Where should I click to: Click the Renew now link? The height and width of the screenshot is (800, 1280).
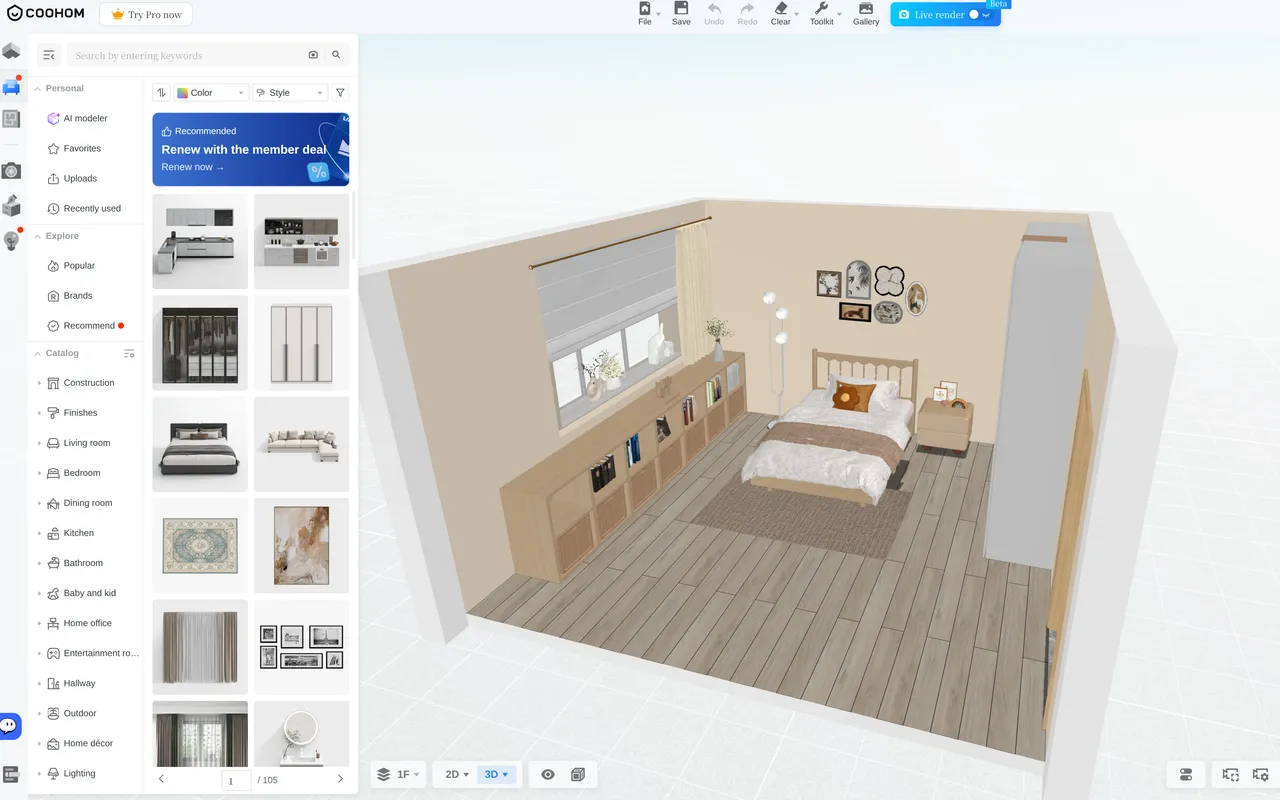click(x=193, y=167)
